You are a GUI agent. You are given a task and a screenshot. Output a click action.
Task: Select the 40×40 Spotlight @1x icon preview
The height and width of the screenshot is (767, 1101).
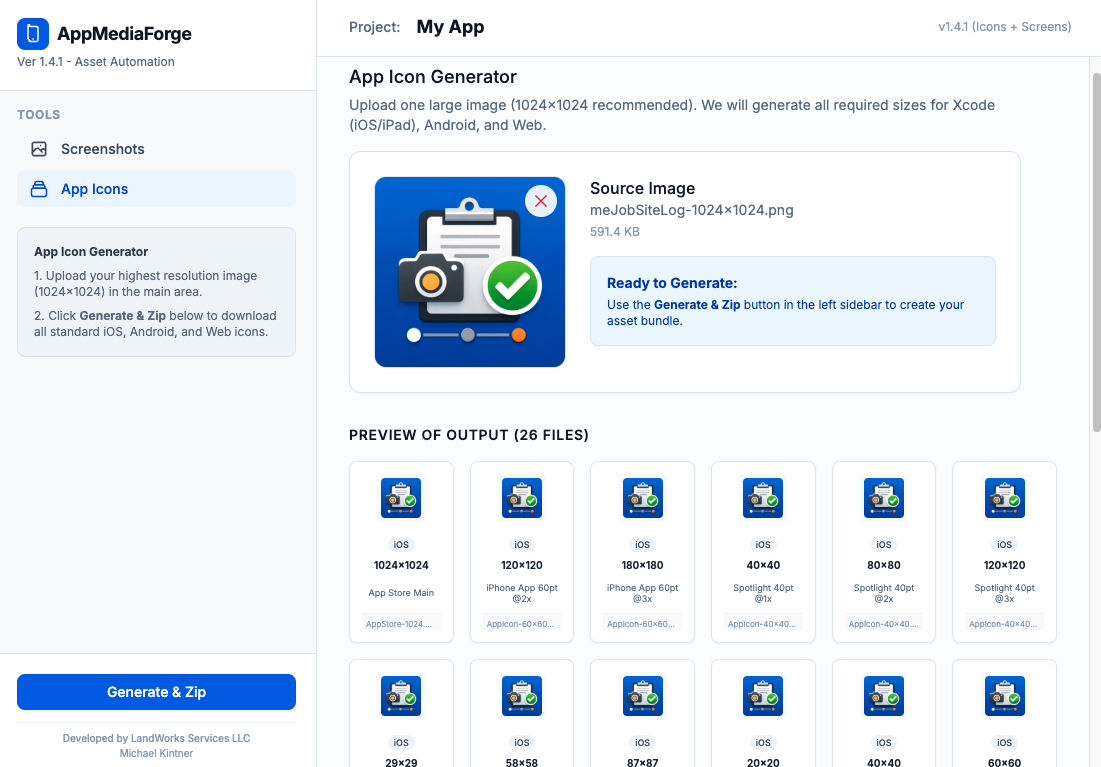(x=763, y=498)
